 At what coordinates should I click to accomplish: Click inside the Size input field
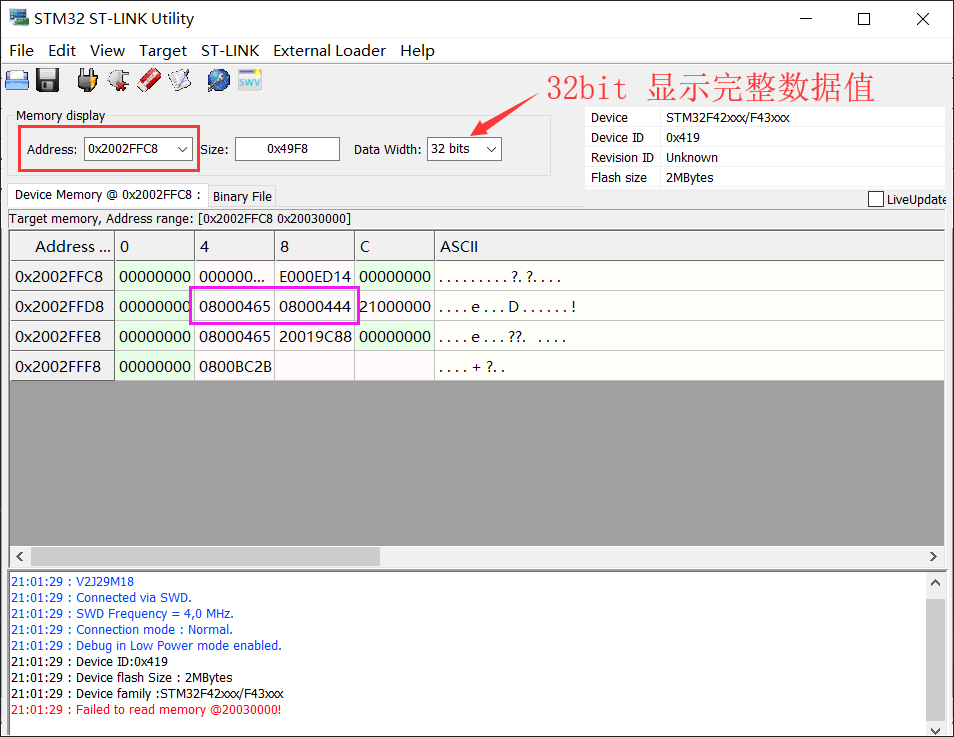coord(288,148)
